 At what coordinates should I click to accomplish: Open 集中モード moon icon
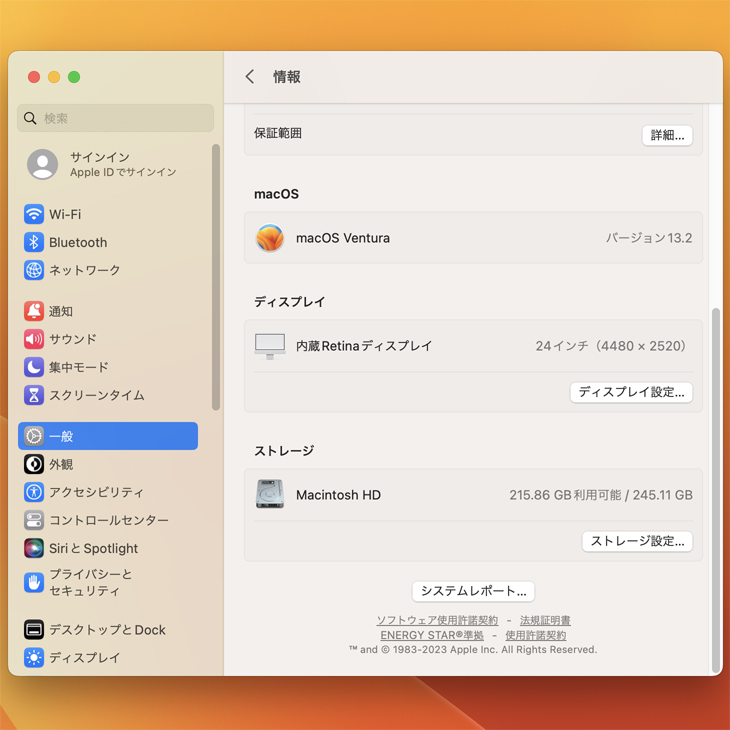[34, 367]
